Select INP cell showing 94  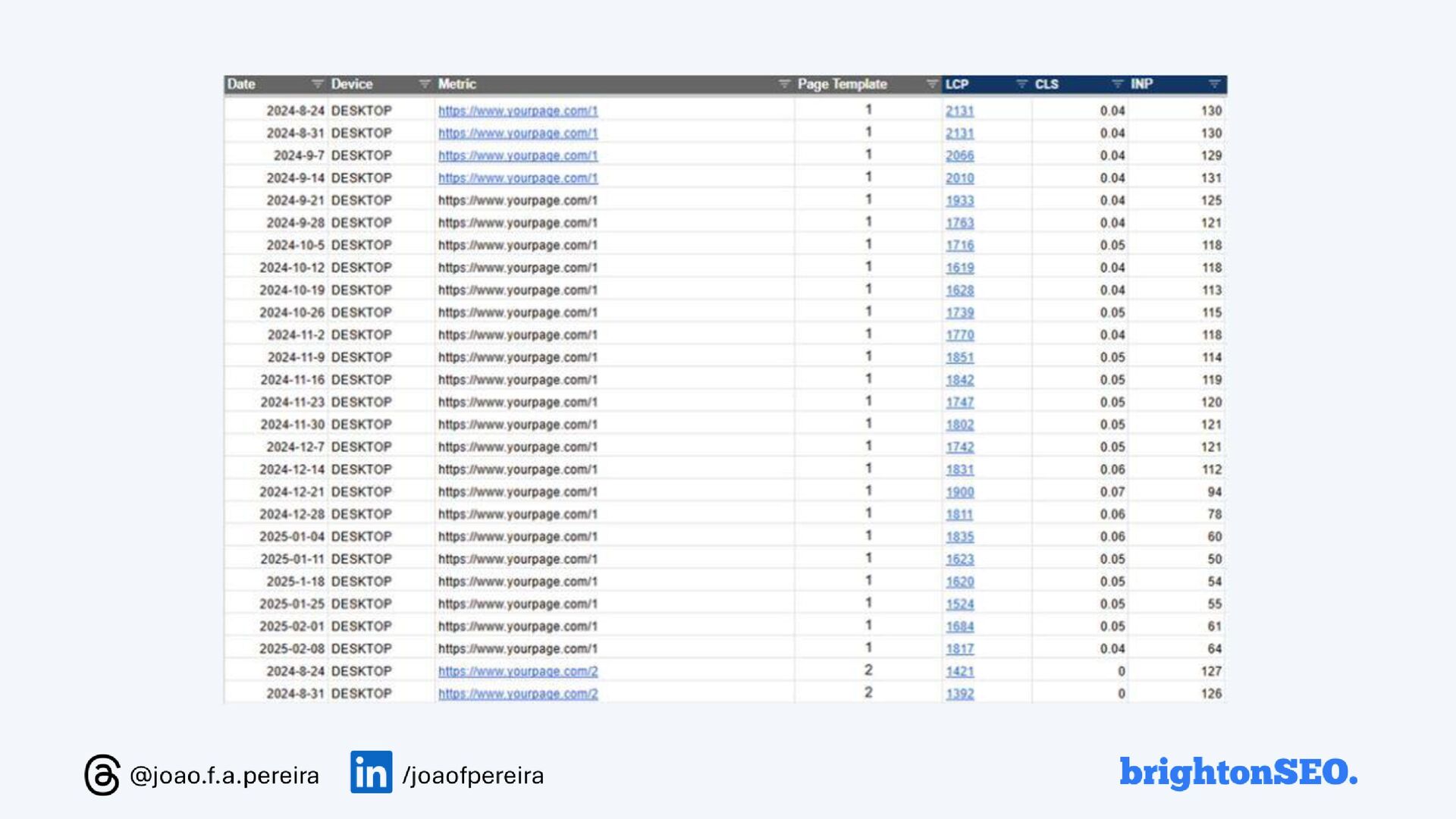1214,492
